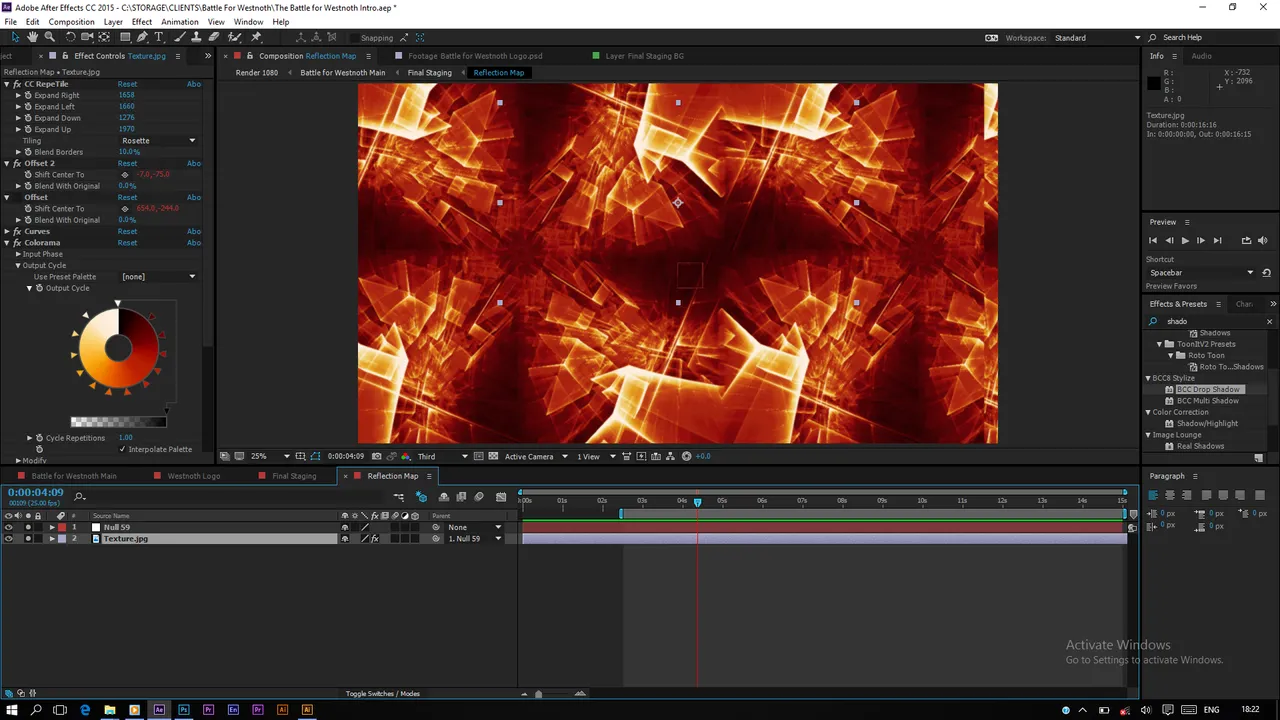Toggle Interpolate Palette checkbox
Screen dimensions: 1280x720
click(123, 449)
